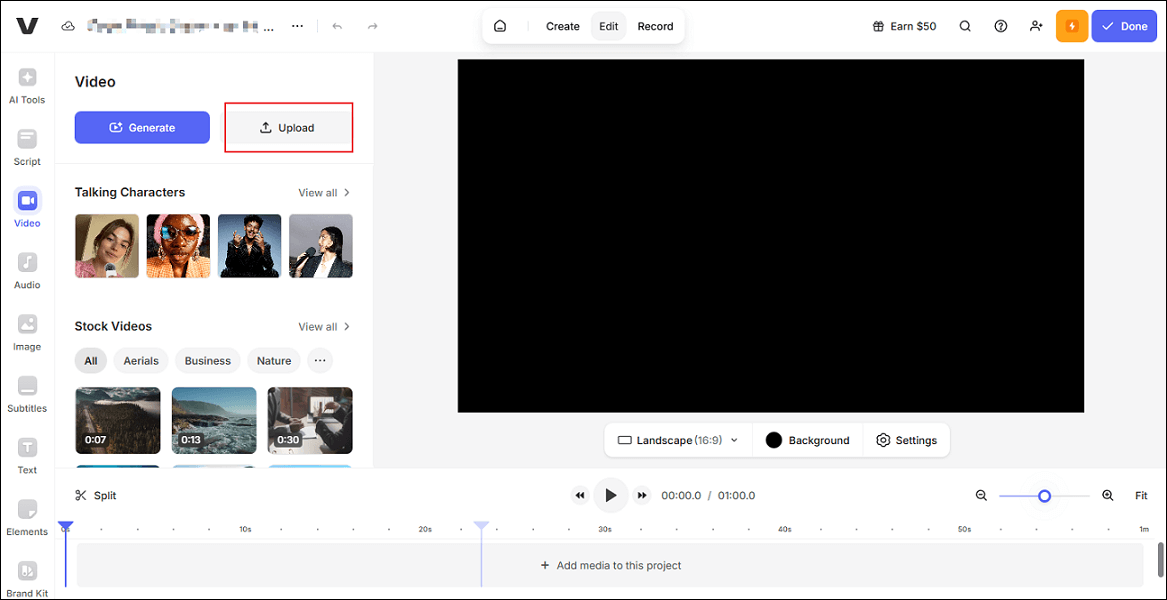Enable the Business stock videos filter
Image resolution: width=1167 pixels, height=600 pixels.
207,360
